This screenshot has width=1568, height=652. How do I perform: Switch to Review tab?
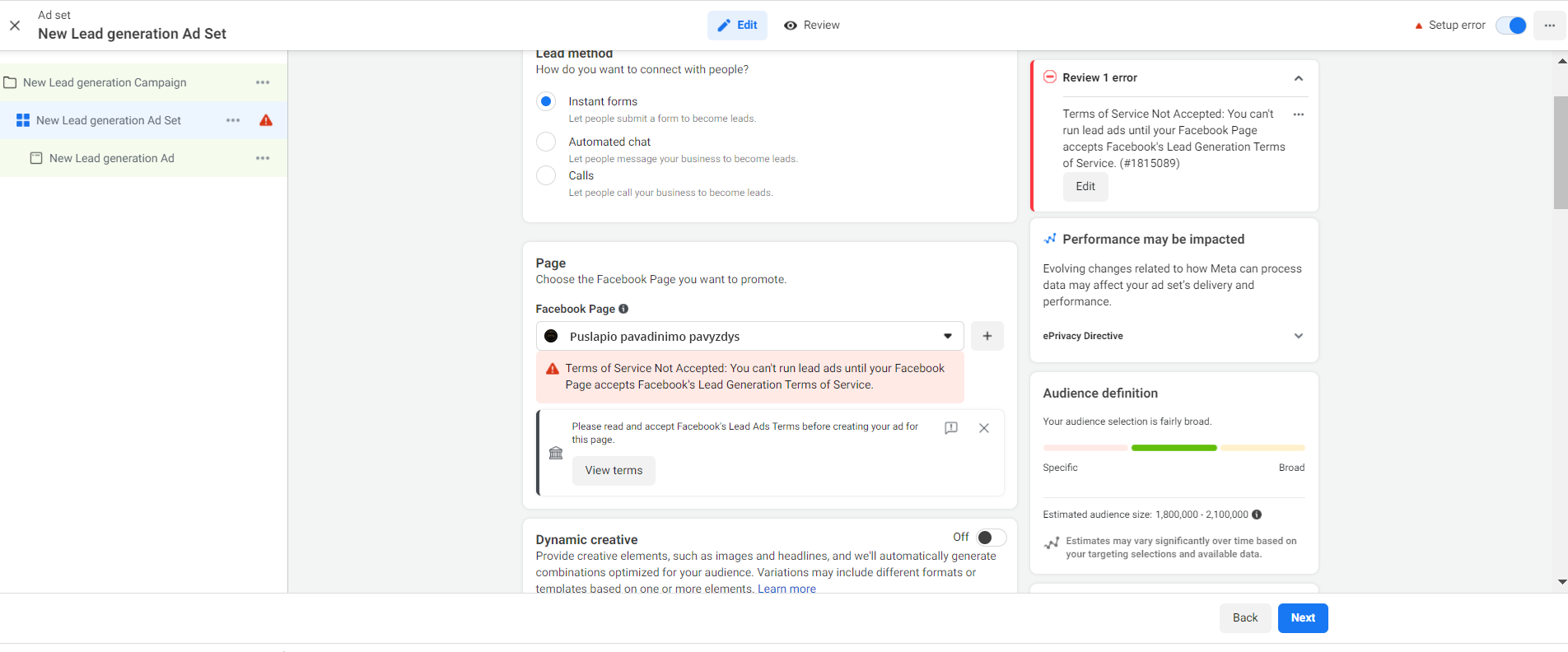[x=812, y=26]
